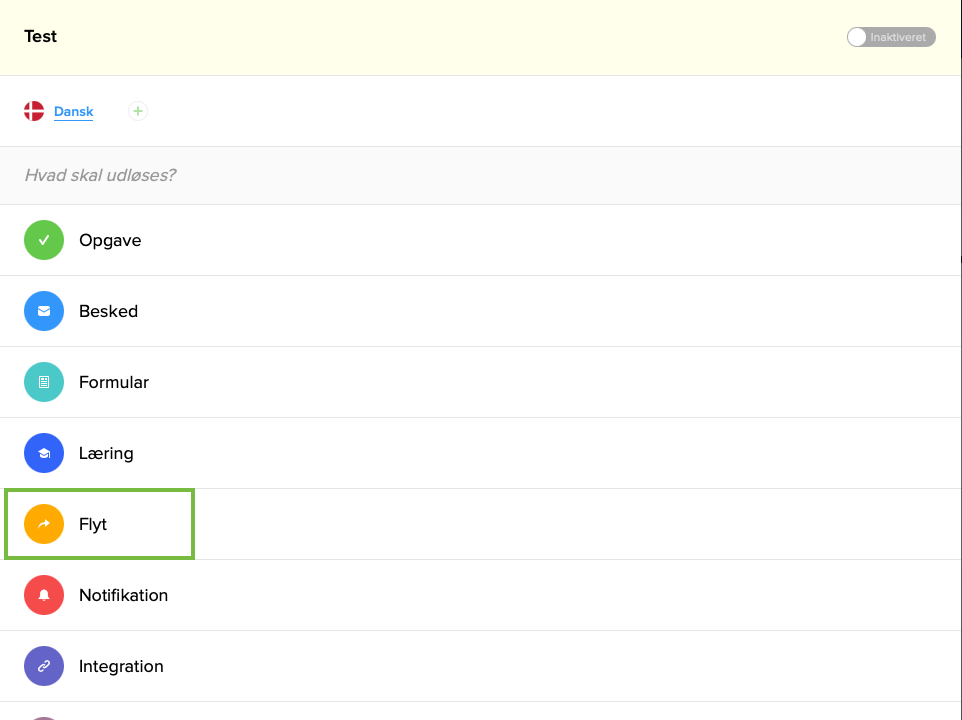Viewport: 962px width, 720px height.
Task: Add a new language with plus icon
Action: 138,111
